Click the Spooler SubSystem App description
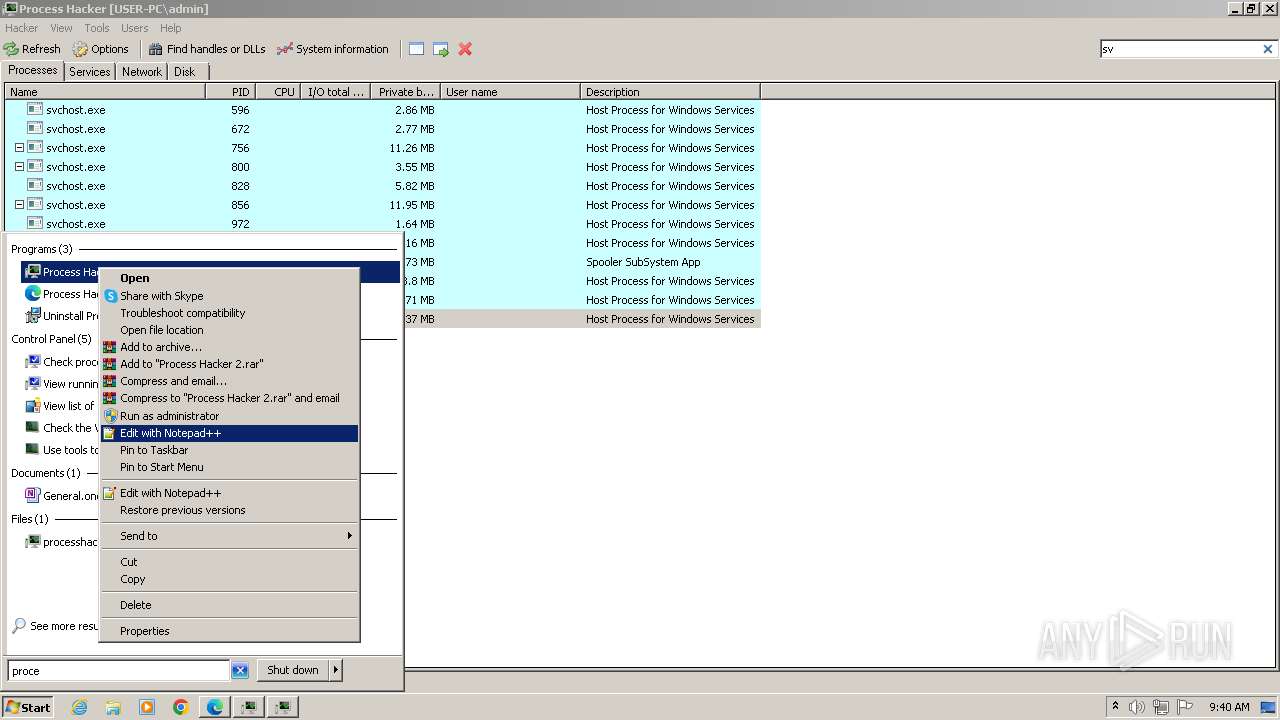Screen dimensions: 1280x720 (643, 262)
